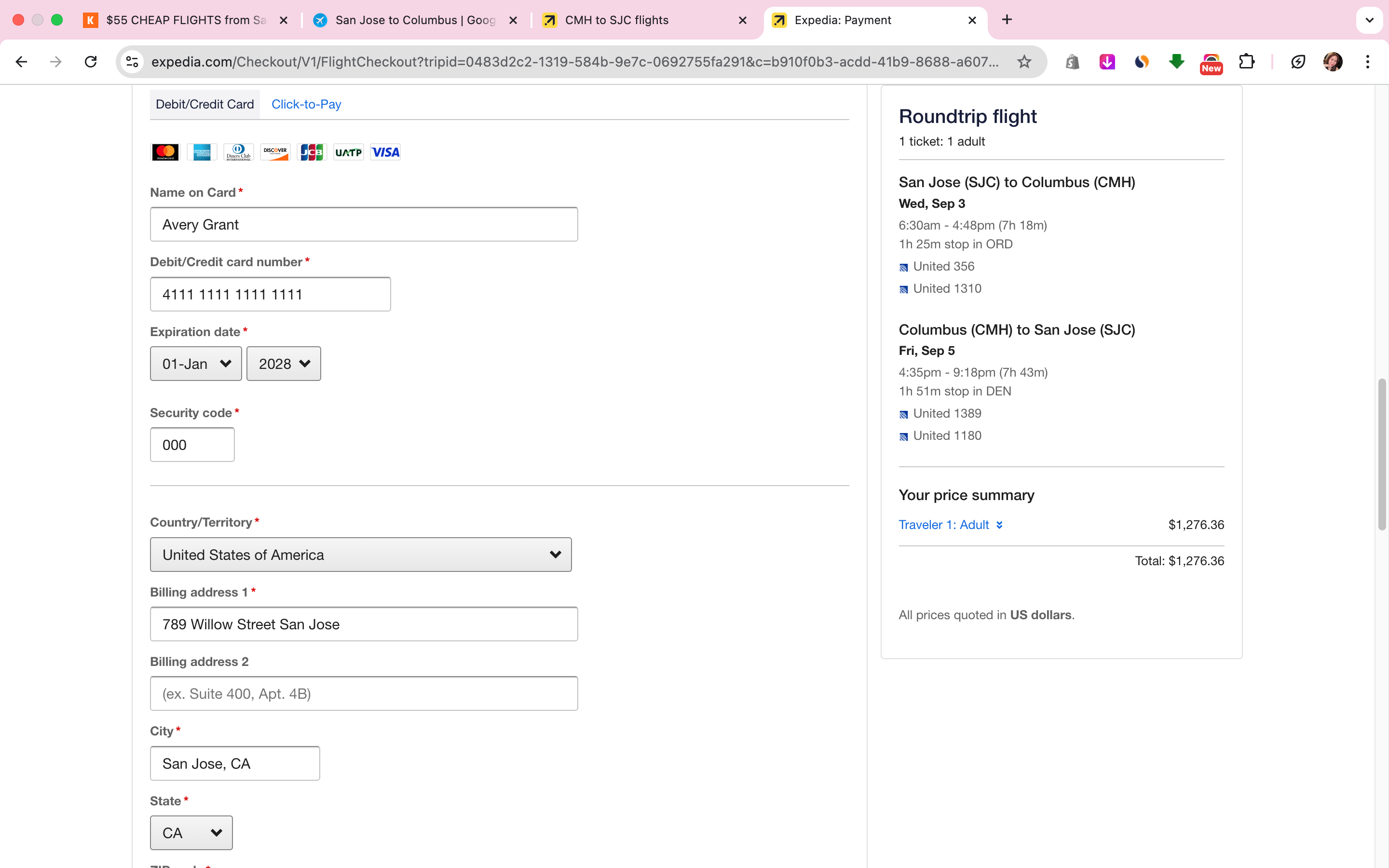Screen dimensions: 1389x868
Task: Click the green download arrow extension
Action: (1176, 61)
